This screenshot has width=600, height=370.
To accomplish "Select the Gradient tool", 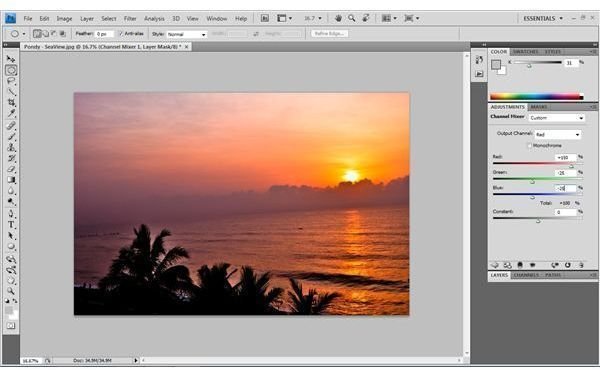I will [11, 180].
